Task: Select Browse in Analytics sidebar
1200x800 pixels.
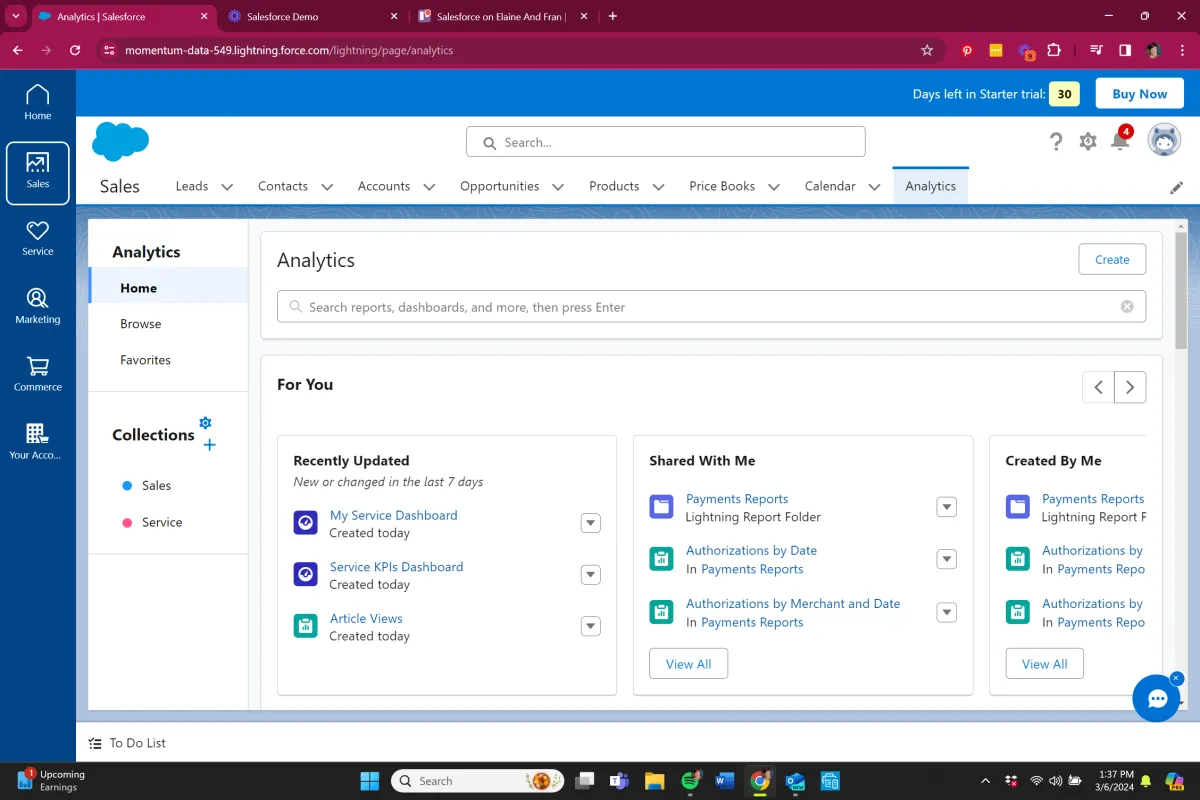Action: coord(141,324)
